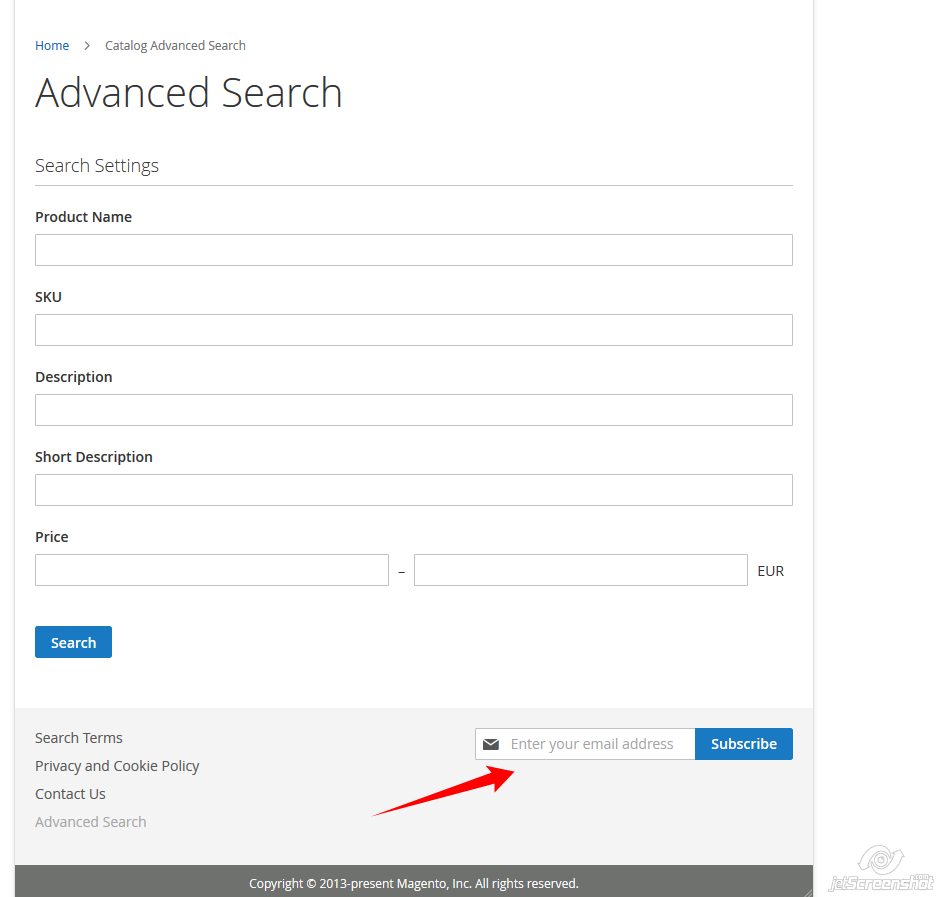This screenshot has height=897, width=939.
Task: Click into the Description input box
Action: 414,410
